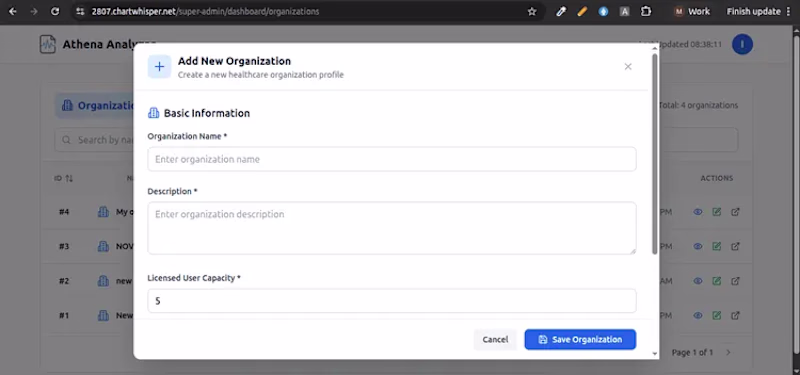Click building icon in row #2
The height and width of the screenshot is (375, 800).
(103, 281)
